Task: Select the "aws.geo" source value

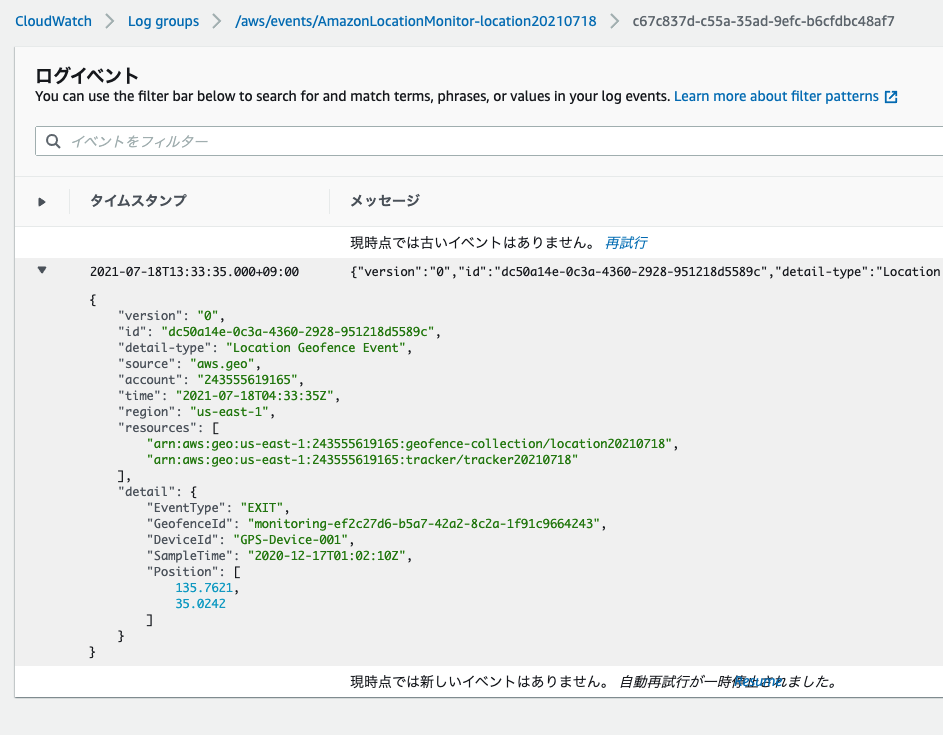Action: 222,364
